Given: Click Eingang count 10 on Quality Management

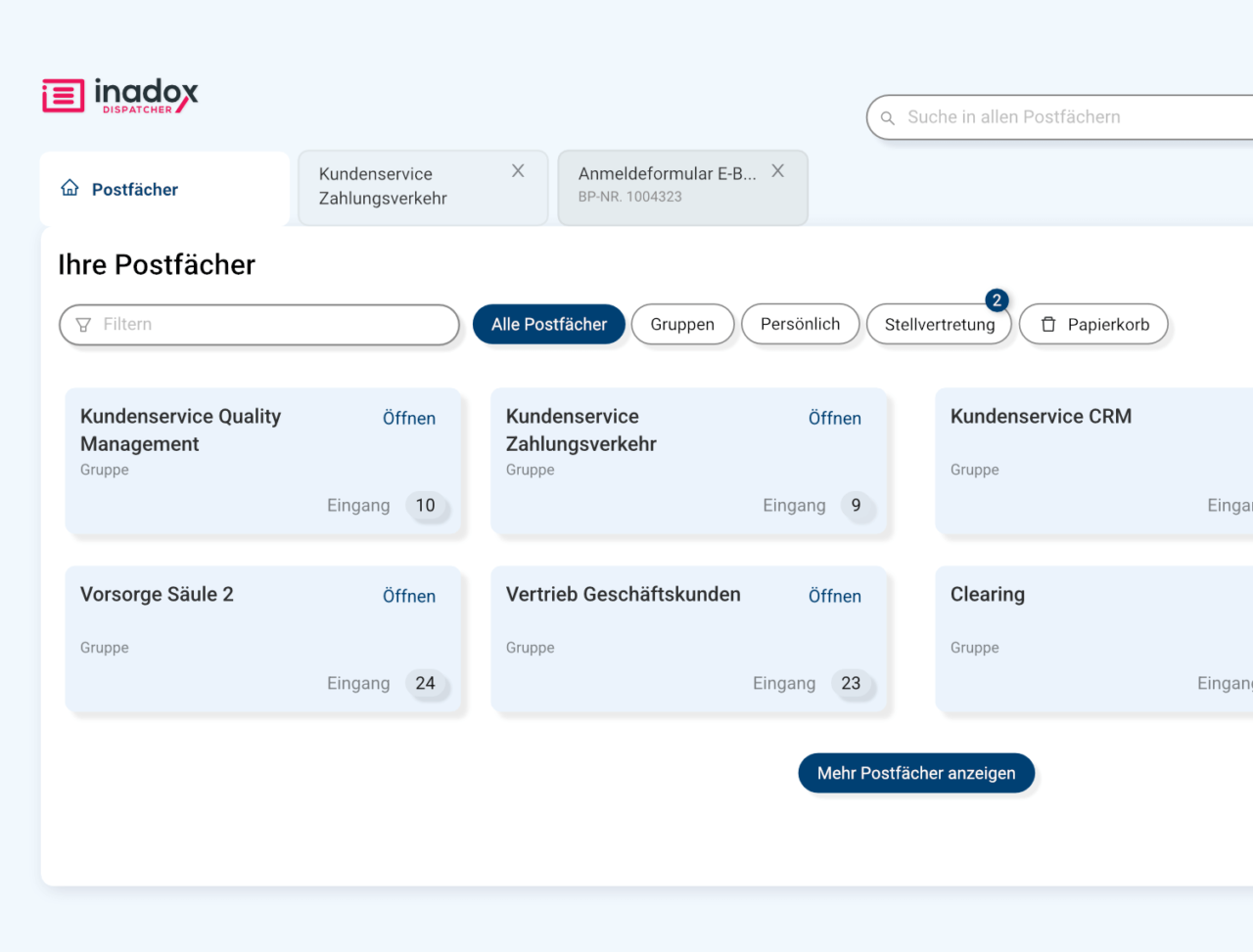Looking at the screenshot, I should tap(425, 506).
